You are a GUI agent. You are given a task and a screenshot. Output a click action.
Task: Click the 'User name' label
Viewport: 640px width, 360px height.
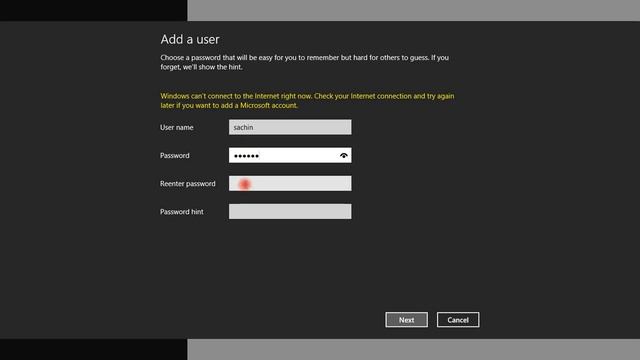tap(177, 127)
